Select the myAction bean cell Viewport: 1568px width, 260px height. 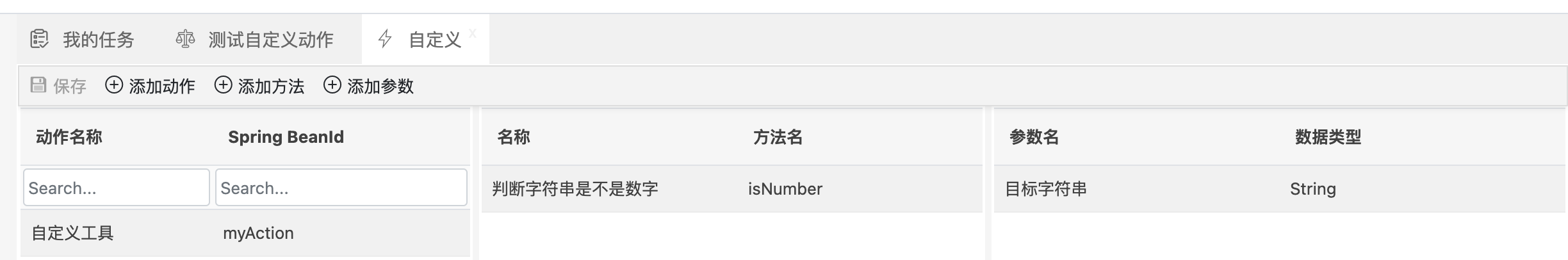pyautogui.click(x=258, y=233)
